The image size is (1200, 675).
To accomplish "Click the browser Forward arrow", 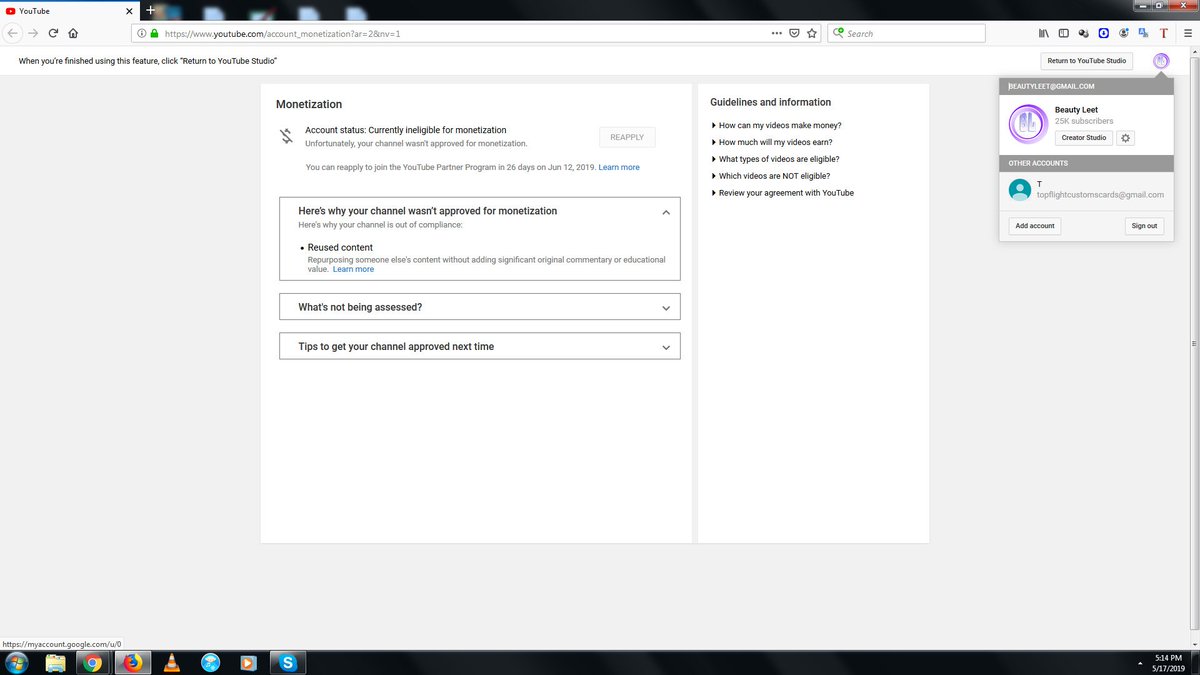I will [34, 33].
